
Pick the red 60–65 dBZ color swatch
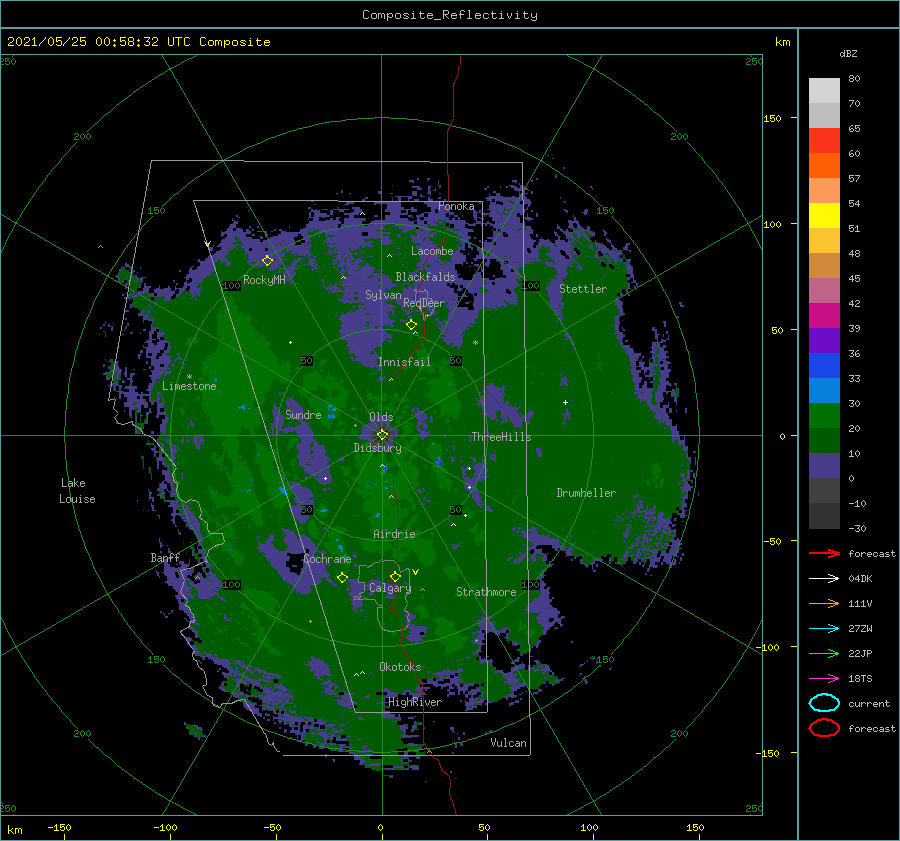pyautogui.click(x=824, y=141)
